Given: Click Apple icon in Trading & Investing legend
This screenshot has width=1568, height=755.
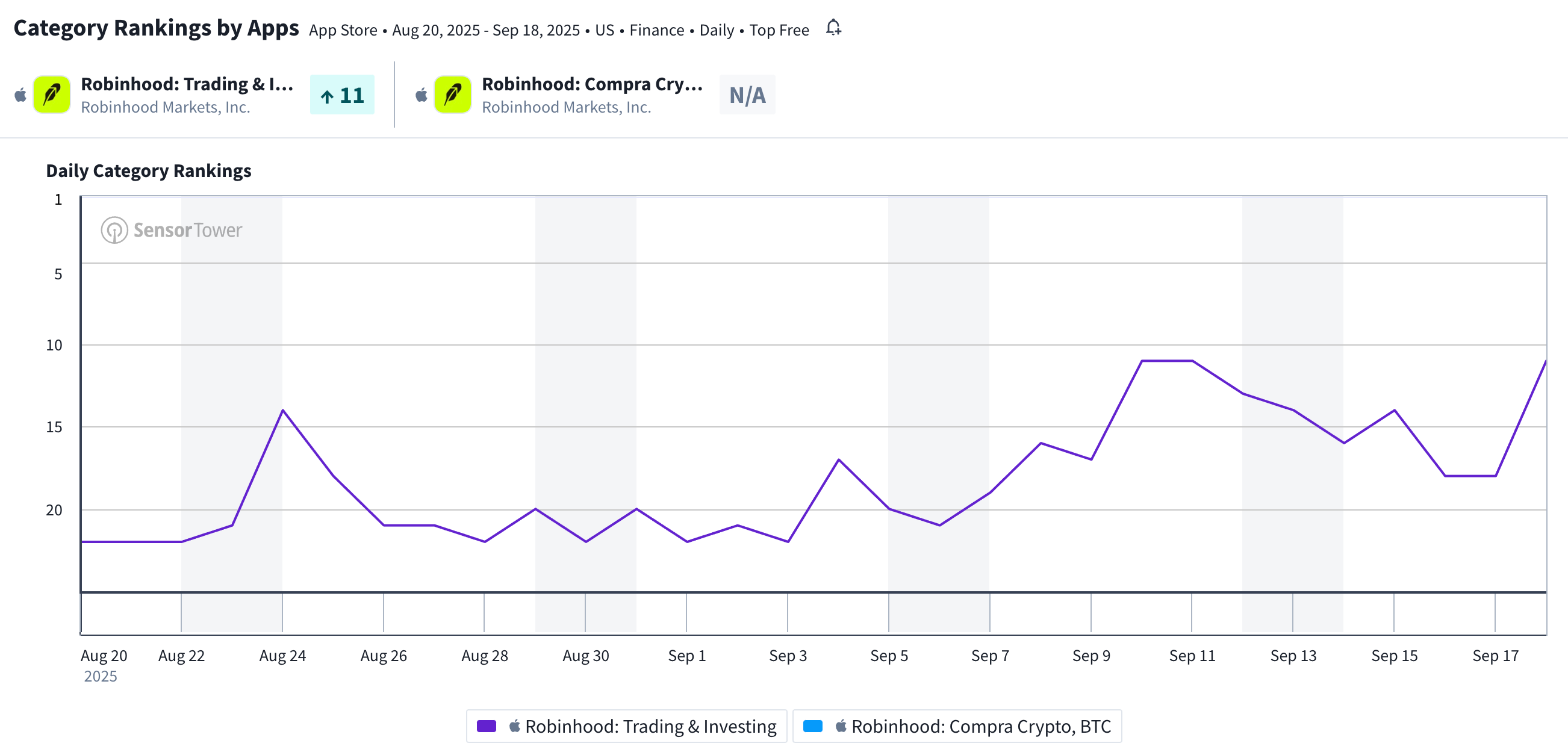Looking at the screenshot, I should 514,725.
